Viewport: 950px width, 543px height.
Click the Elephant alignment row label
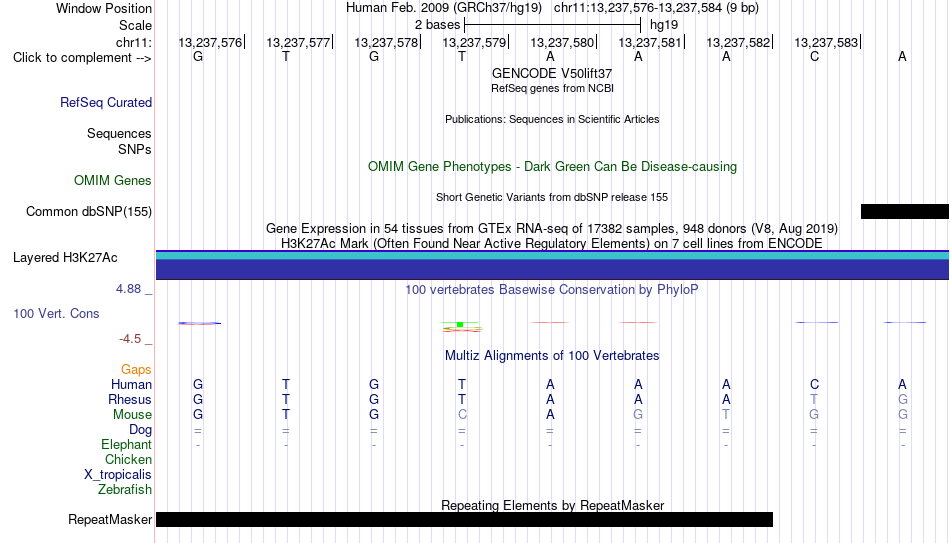[x=126, y=445]
